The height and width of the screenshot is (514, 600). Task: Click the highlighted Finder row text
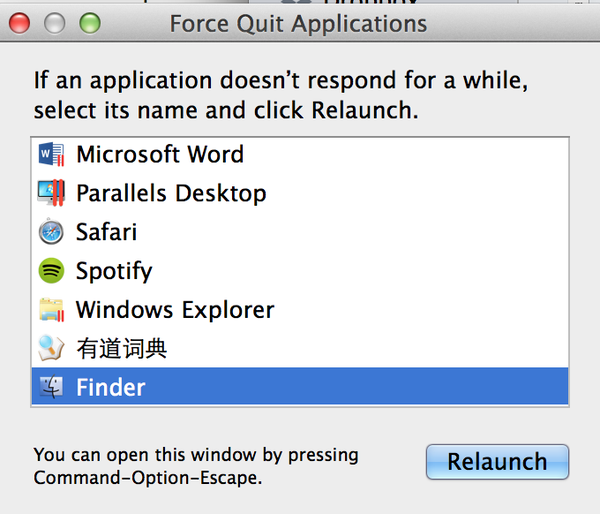(x=111, y=387)
